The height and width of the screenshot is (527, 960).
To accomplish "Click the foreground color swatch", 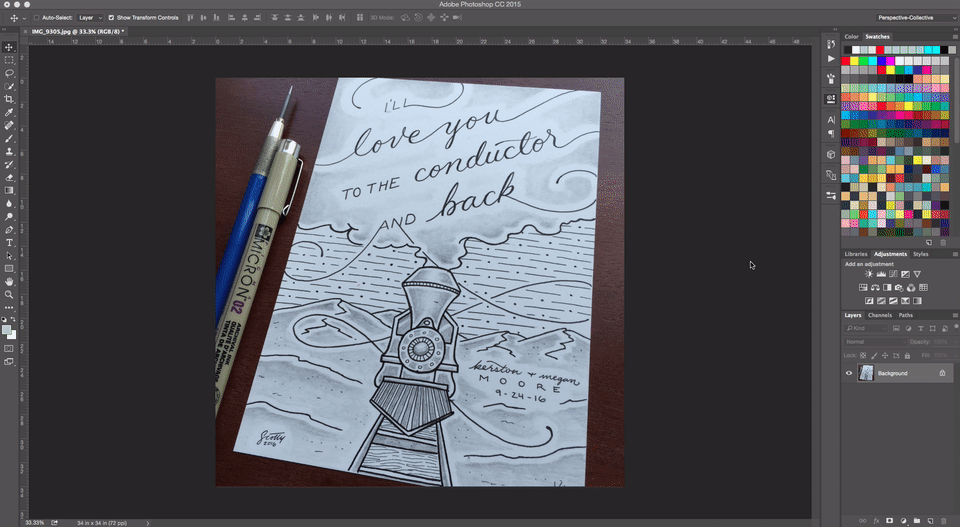I will pos(7,328).
